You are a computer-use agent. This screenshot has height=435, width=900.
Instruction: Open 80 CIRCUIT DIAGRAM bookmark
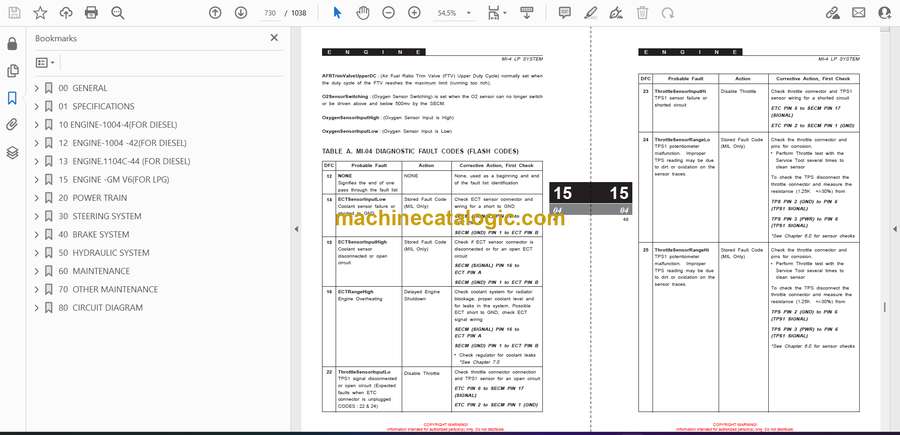pos(100,308)
